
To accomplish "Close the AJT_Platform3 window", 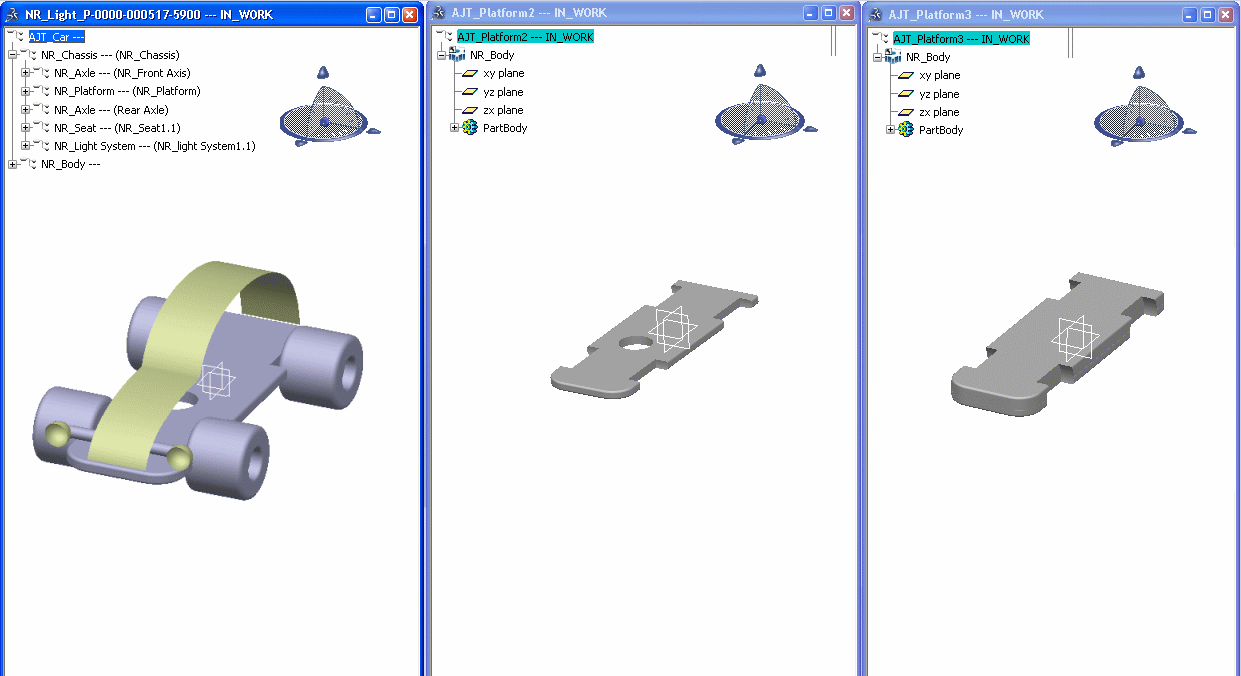I will (x=1226, y=15).
